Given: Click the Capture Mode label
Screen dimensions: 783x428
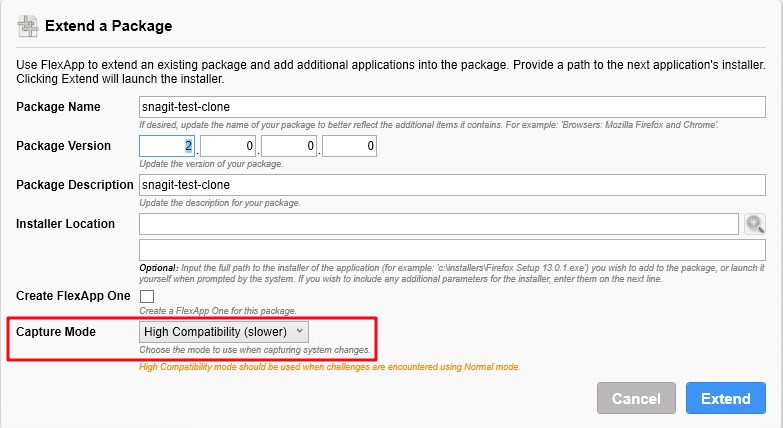Looking at the screenshot, I should pos(55,332).
